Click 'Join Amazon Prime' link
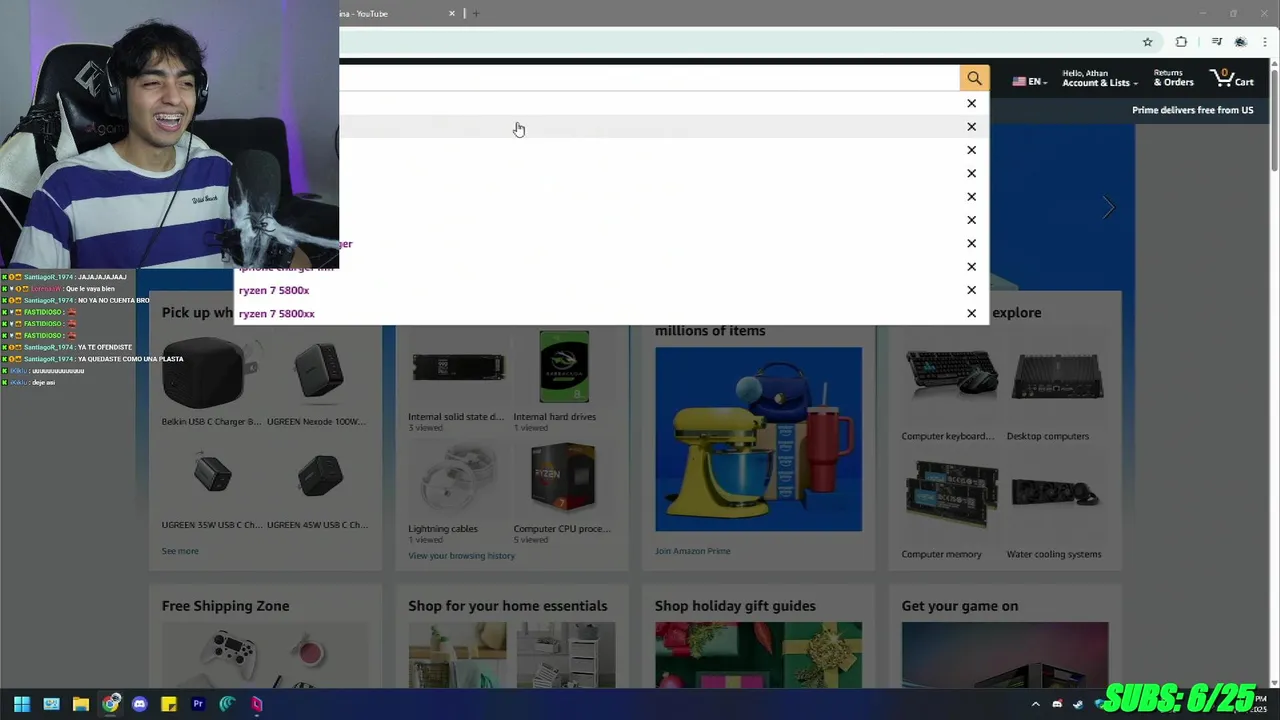Viewport: 1280px width, 720px height. (692, 551)
